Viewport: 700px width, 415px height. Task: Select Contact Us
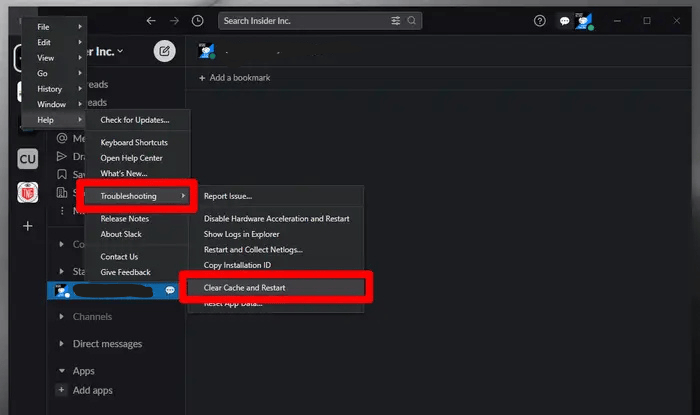pyautogui.click(x=119, y=257)
